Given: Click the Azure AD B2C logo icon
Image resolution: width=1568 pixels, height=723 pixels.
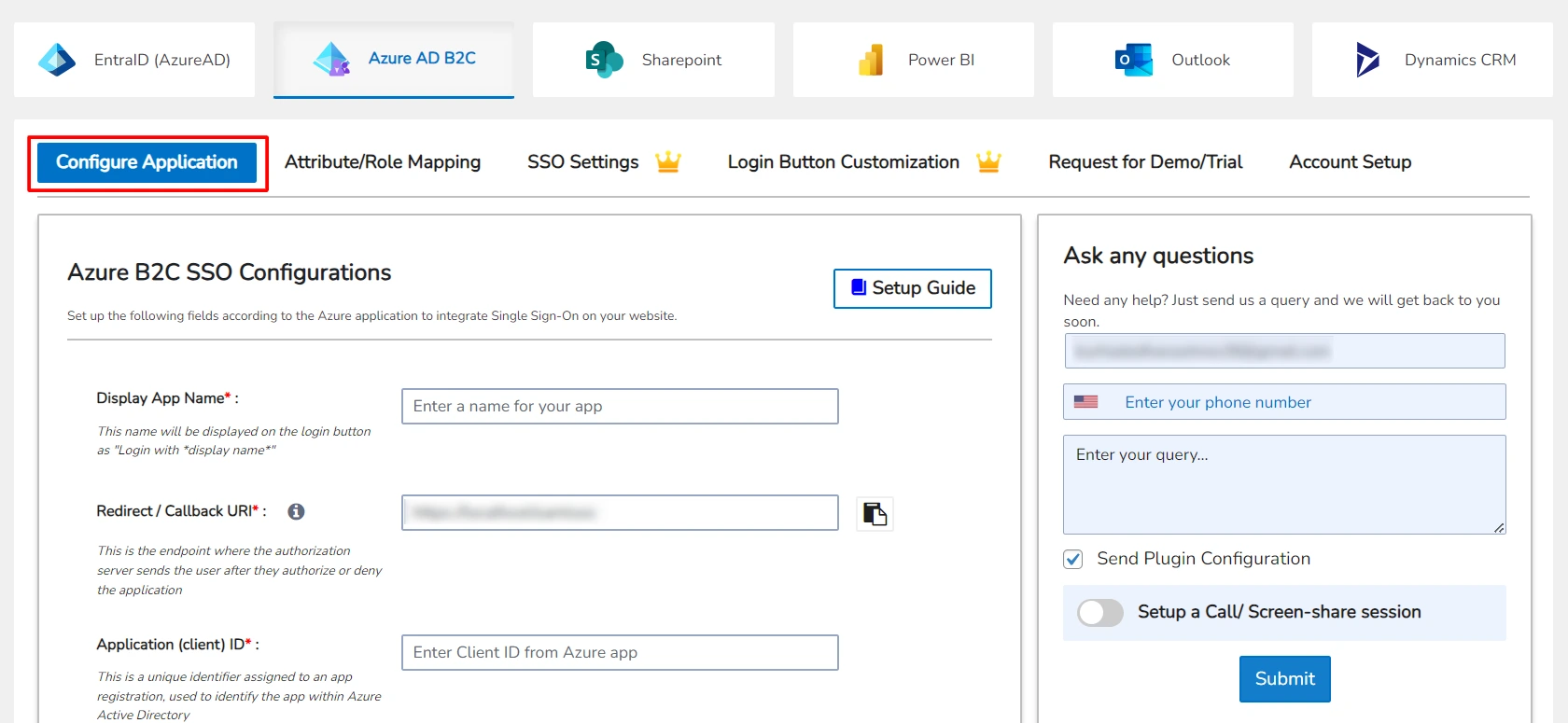Looking at the screenshot, I should click(x=332, y=59).
